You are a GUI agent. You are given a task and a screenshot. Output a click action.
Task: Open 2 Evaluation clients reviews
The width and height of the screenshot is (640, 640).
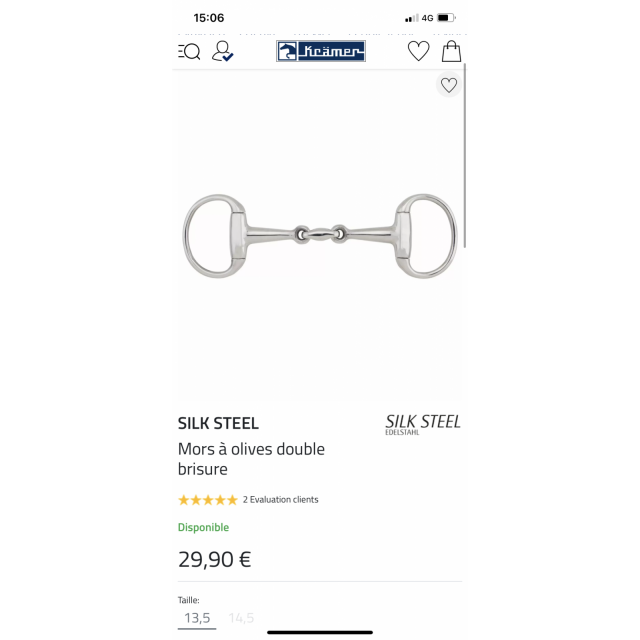[280, 500]
